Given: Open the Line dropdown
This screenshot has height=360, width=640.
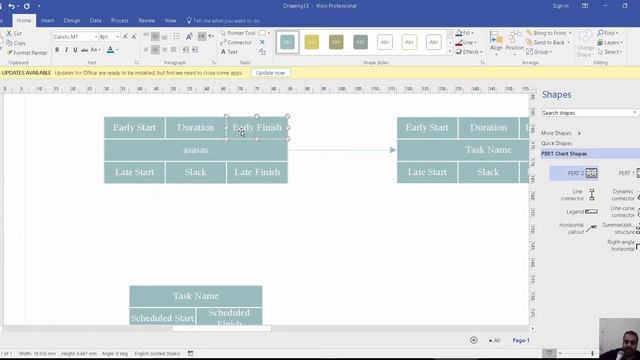Looking at the screenshot, I should click(x=466, y=42).
